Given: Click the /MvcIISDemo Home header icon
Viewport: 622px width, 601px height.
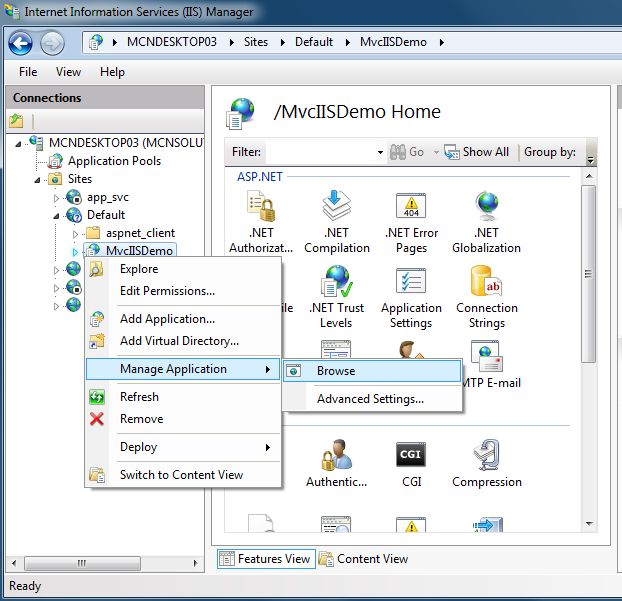Looking at the screenshot, I should pos(240,113).
